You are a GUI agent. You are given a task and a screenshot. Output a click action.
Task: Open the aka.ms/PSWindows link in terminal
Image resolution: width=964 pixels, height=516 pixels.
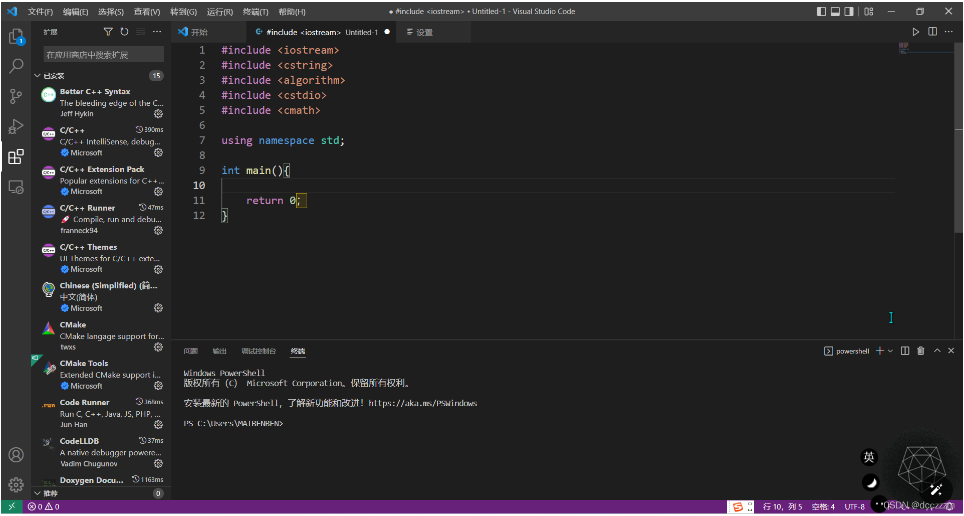423,403
